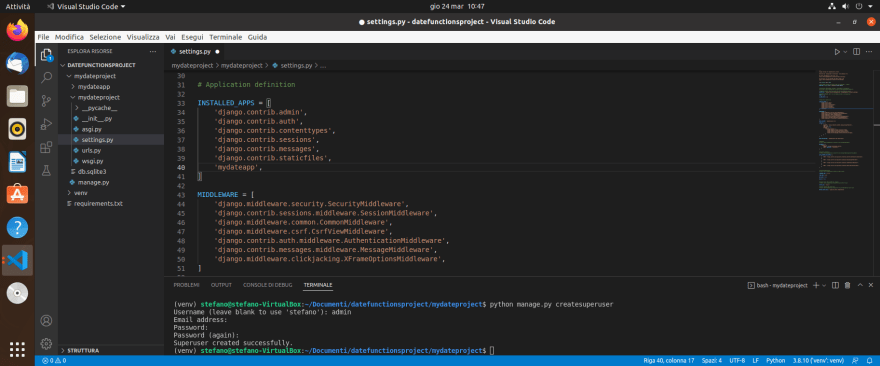880x366 pixels.
Task: Maximize the terminal panel size
Action: click(x=860, y=285)
